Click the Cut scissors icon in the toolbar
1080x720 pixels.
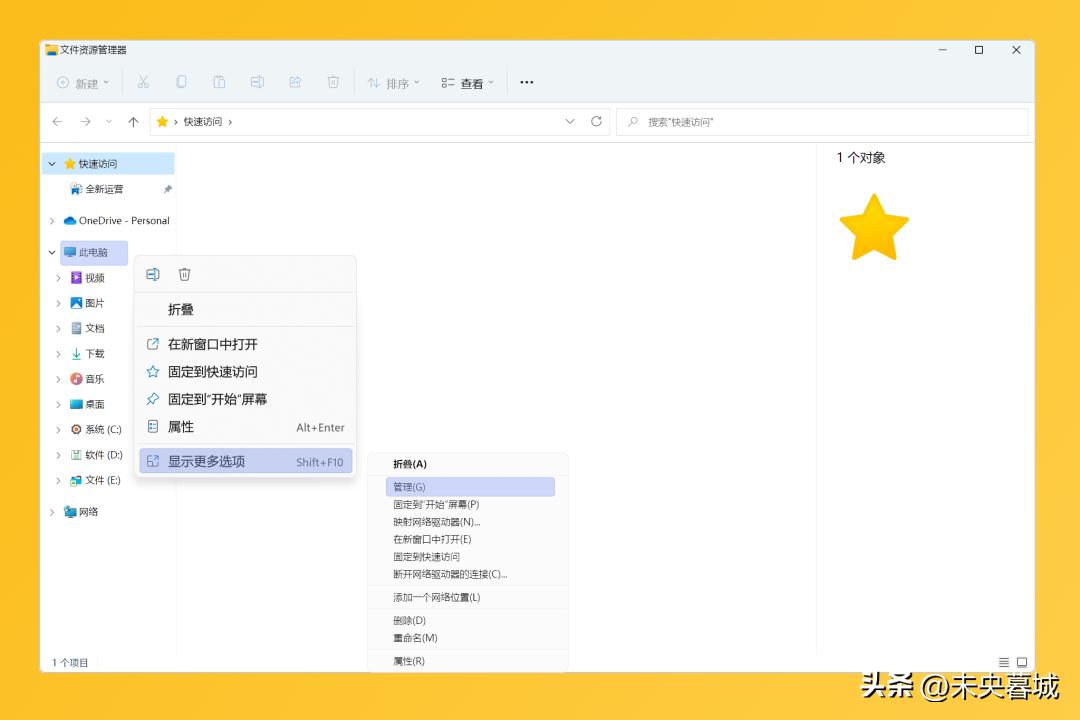(143, 81)
